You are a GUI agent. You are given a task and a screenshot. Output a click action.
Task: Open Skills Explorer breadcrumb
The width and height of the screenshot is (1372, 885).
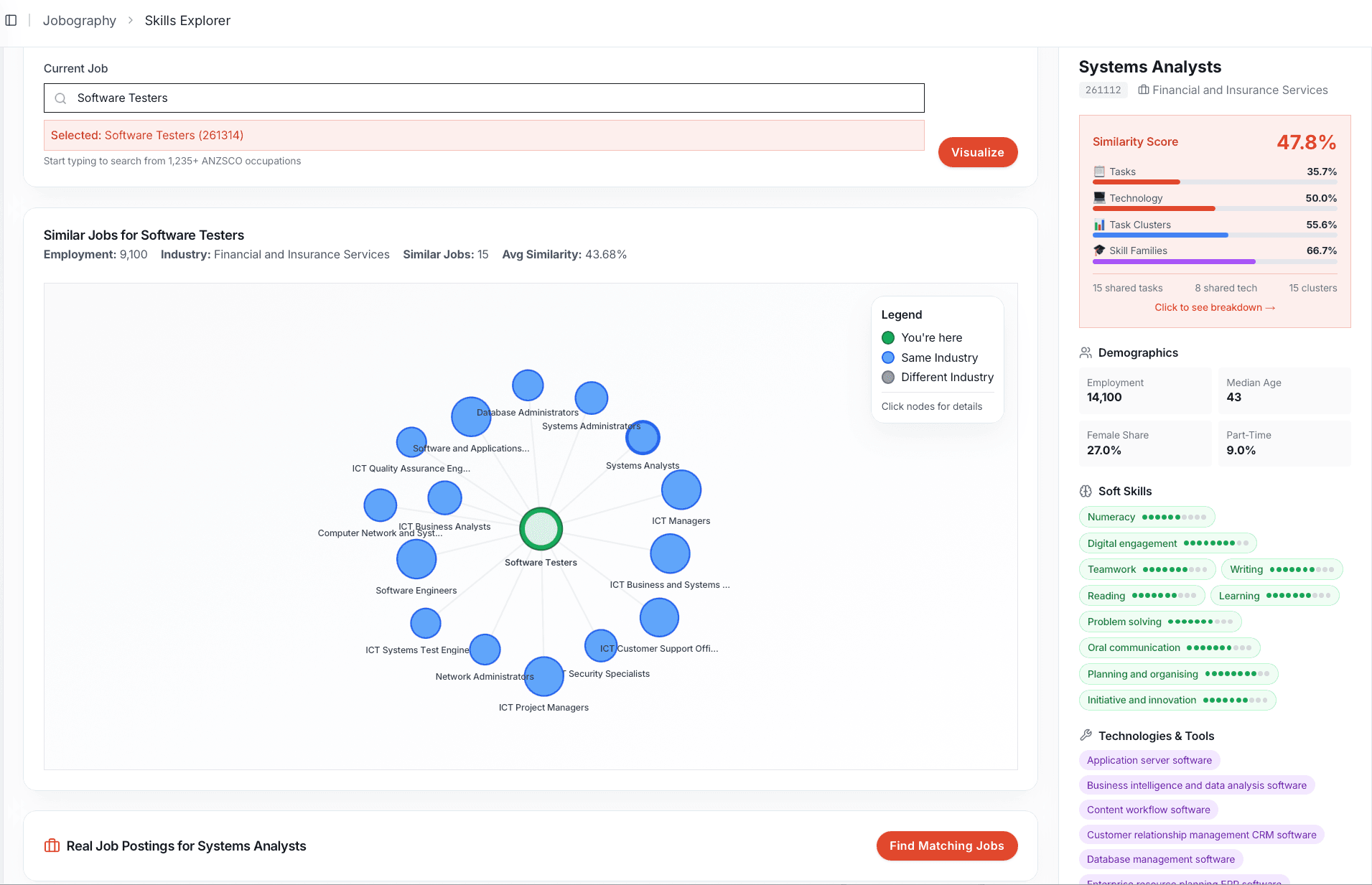pyautogui.click(x=187, y=20)
